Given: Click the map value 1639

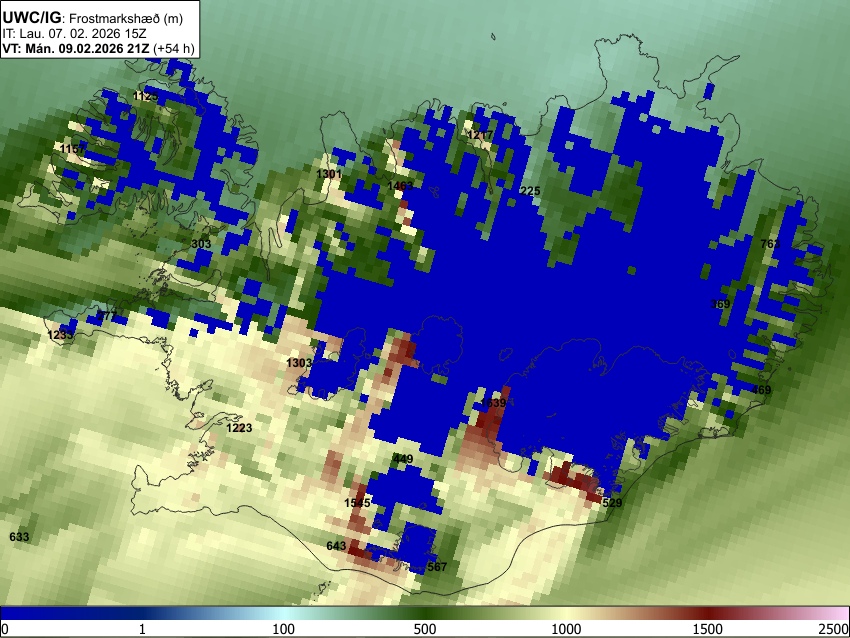Looking at the screenshot, I should [493, 403].
